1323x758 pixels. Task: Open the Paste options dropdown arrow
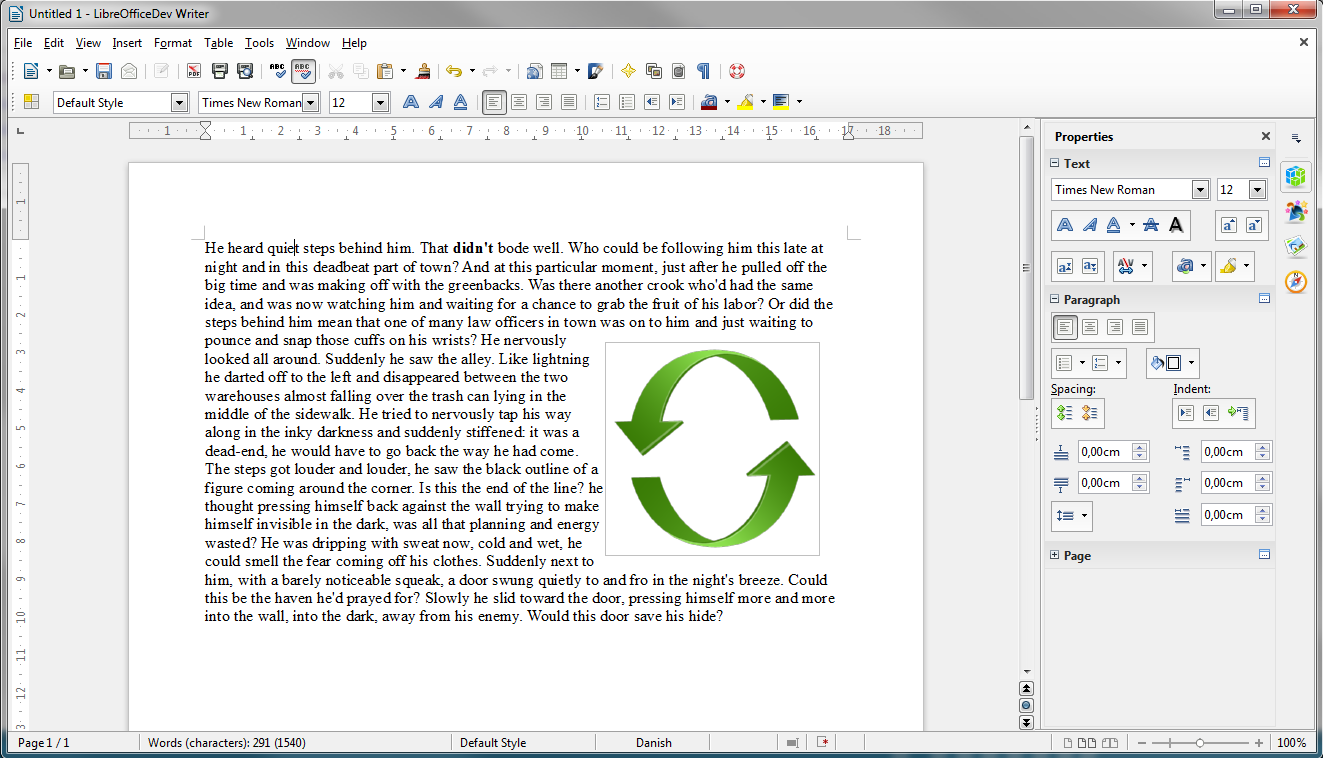pos(404,71)
